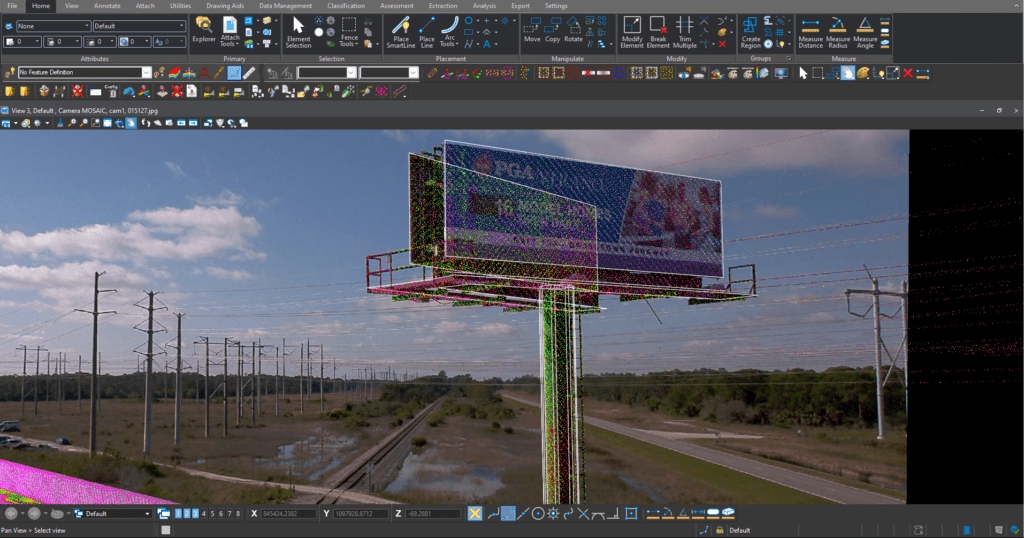
Task: Select the Rotate tool
Action: pyautogui.click(x=573, y=31)
